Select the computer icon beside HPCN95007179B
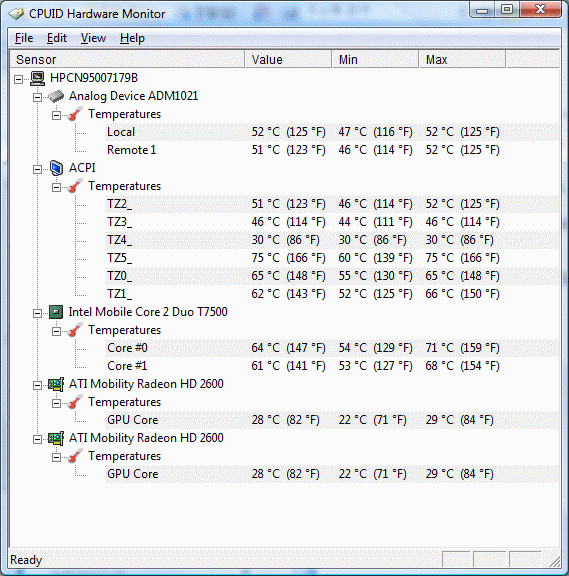Image resolution: width=569 pixels, height=576 pixels. 37,78
